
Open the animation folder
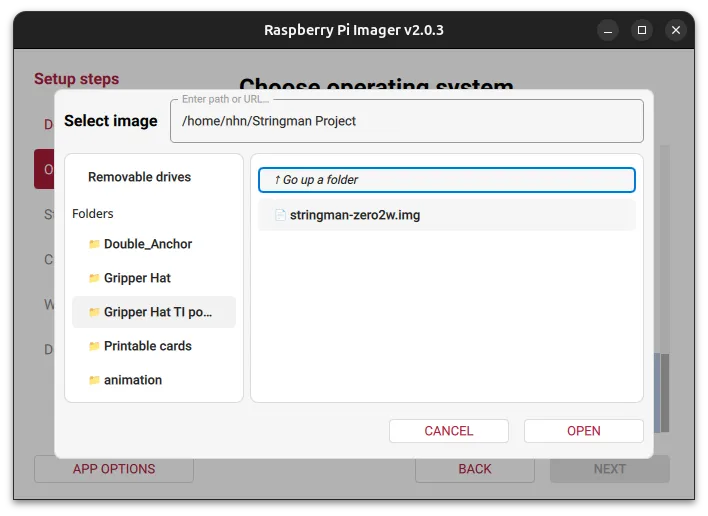coord(154,380)
